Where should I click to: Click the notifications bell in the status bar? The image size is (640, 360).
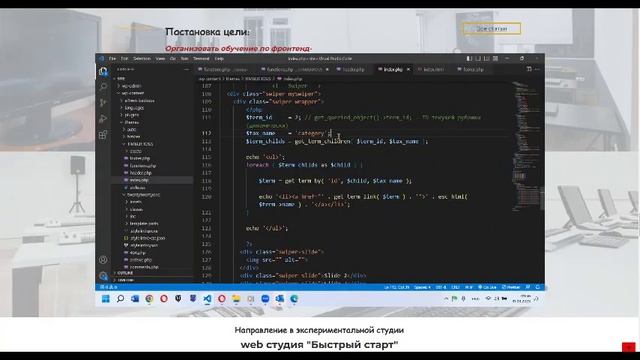click(538, 287)
